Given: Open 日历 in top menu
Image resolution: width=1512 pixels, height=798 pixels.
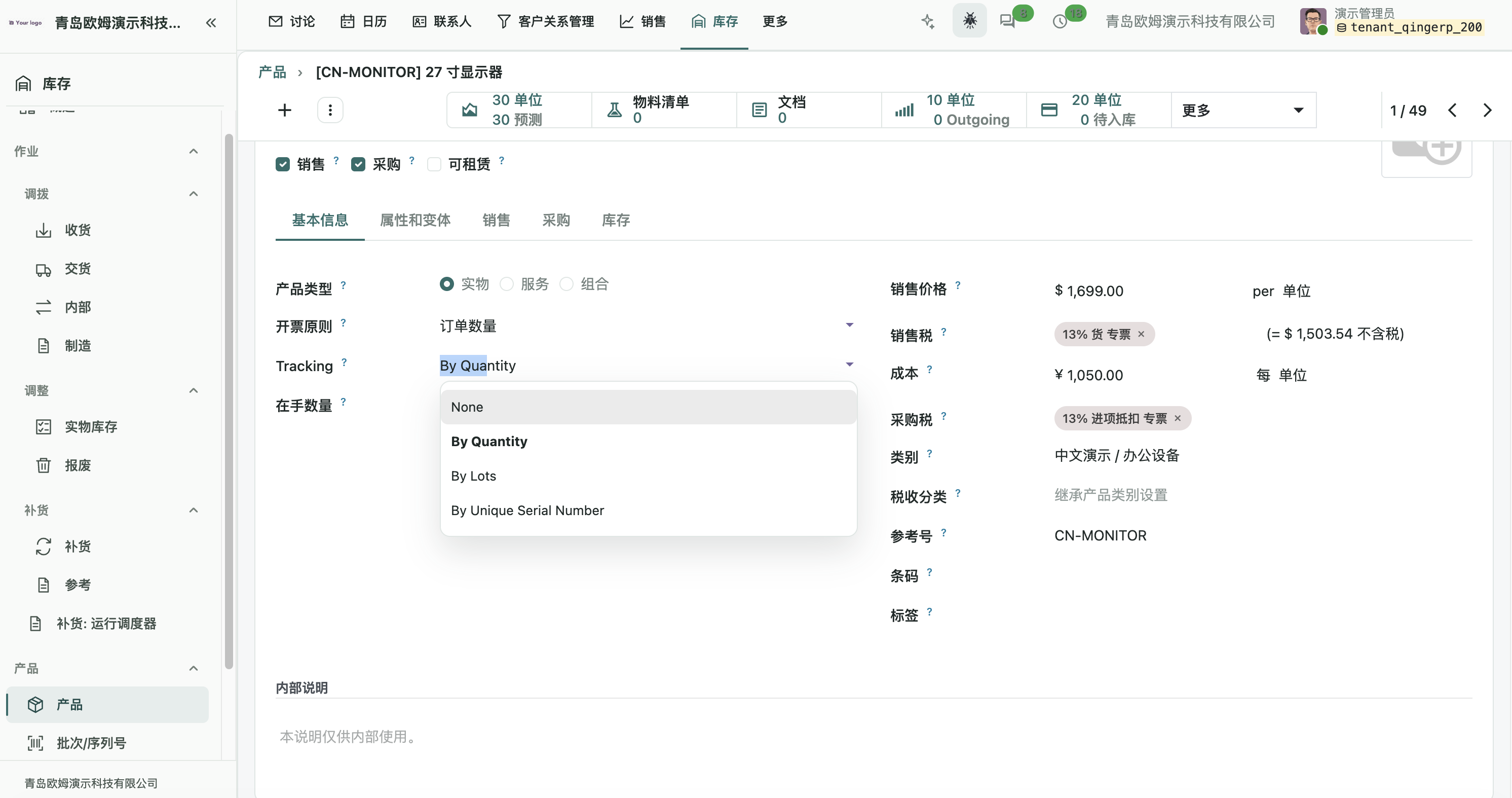Looking at the screenshot, I should click(x=364, y=22).
